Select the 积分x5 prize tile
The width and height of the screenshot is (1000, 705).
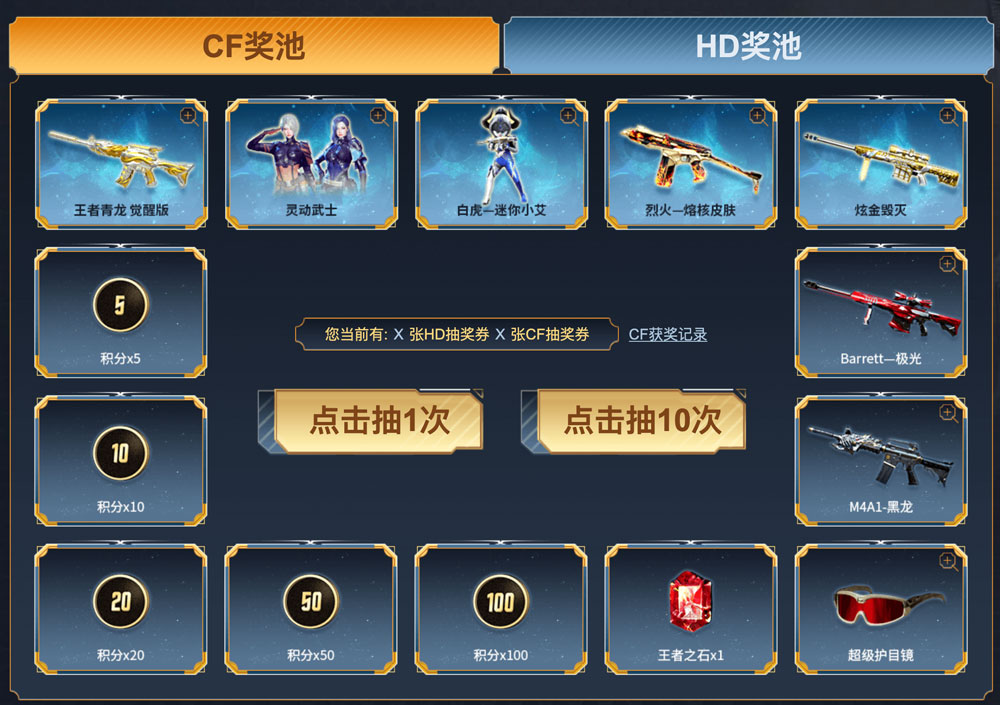[121, 313]
